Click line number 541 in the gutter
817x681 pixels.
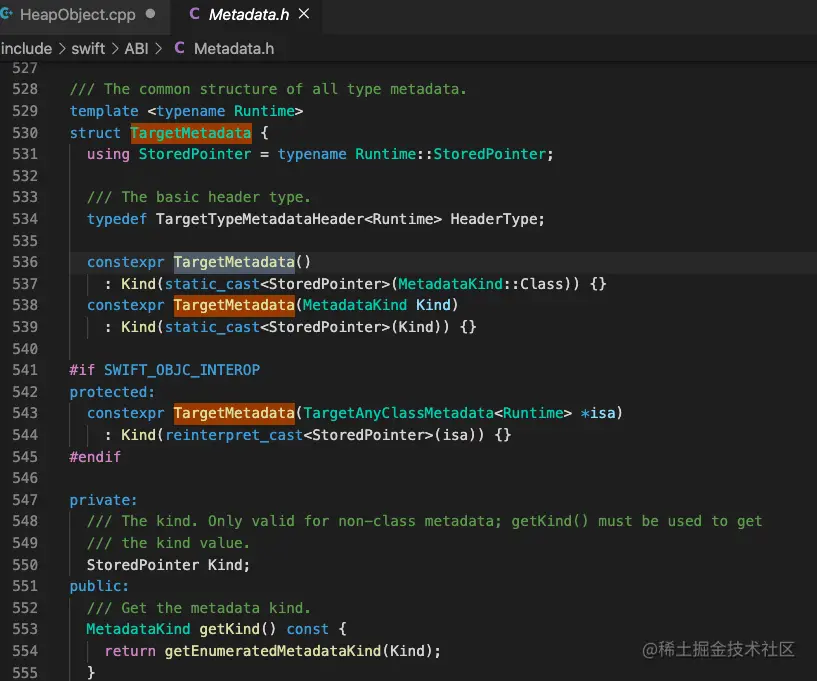(x=25, y=370)
